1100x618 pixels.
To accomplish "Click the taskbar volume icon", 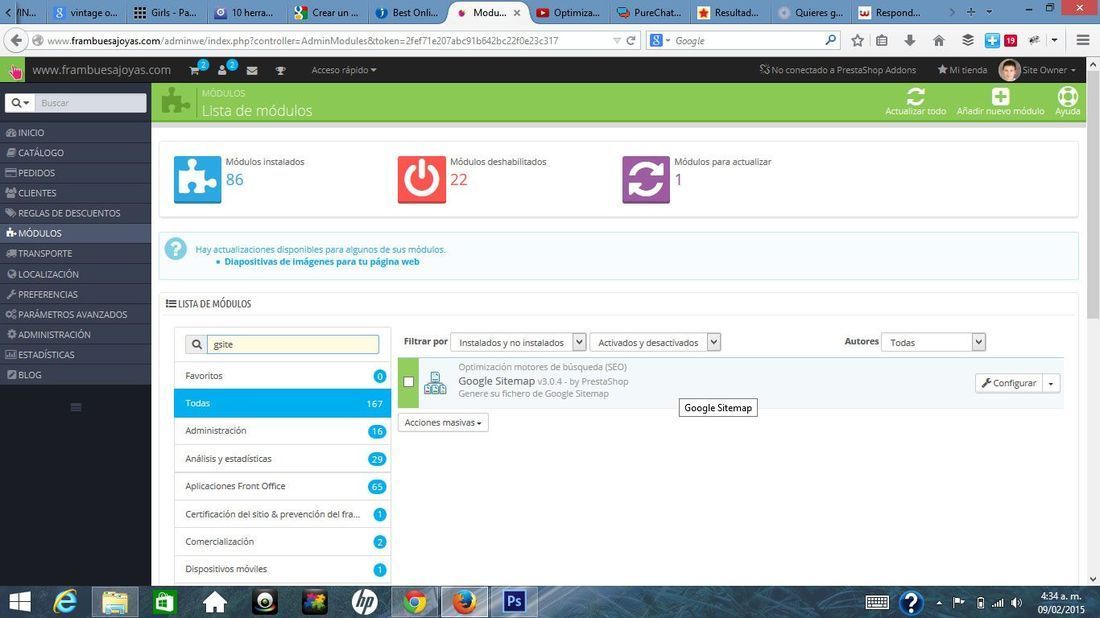I will pyautogui.click(x=1017, y=603).
